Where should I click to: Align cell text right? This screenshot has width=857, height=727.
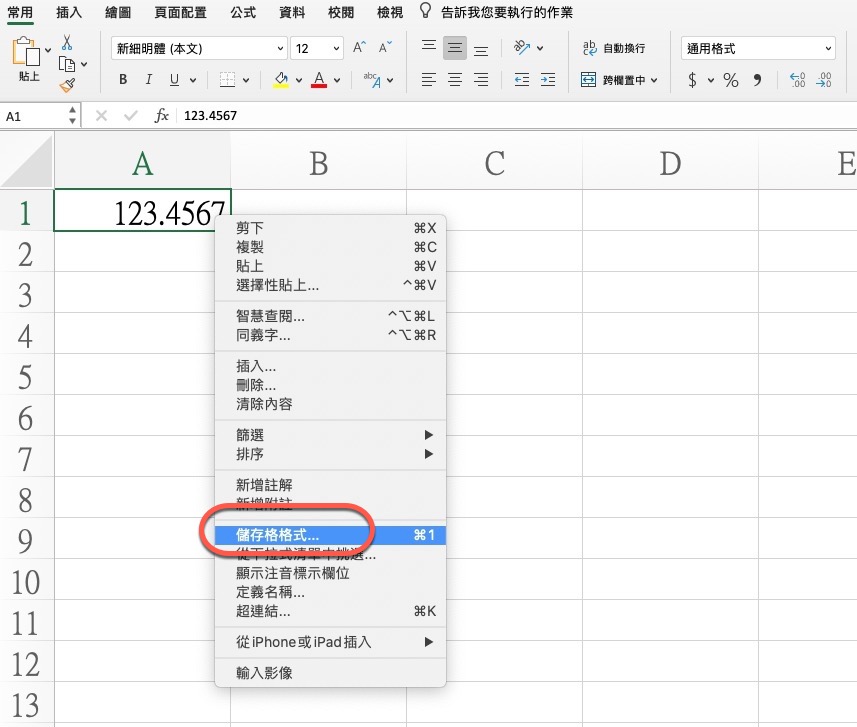pyautogui.click(x=481, y=80)
